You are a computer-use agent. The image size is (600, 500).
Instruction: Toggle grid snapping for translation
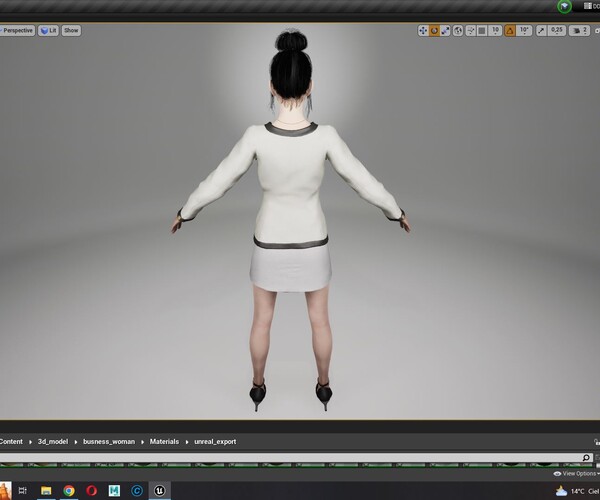(x=482, y=31)
